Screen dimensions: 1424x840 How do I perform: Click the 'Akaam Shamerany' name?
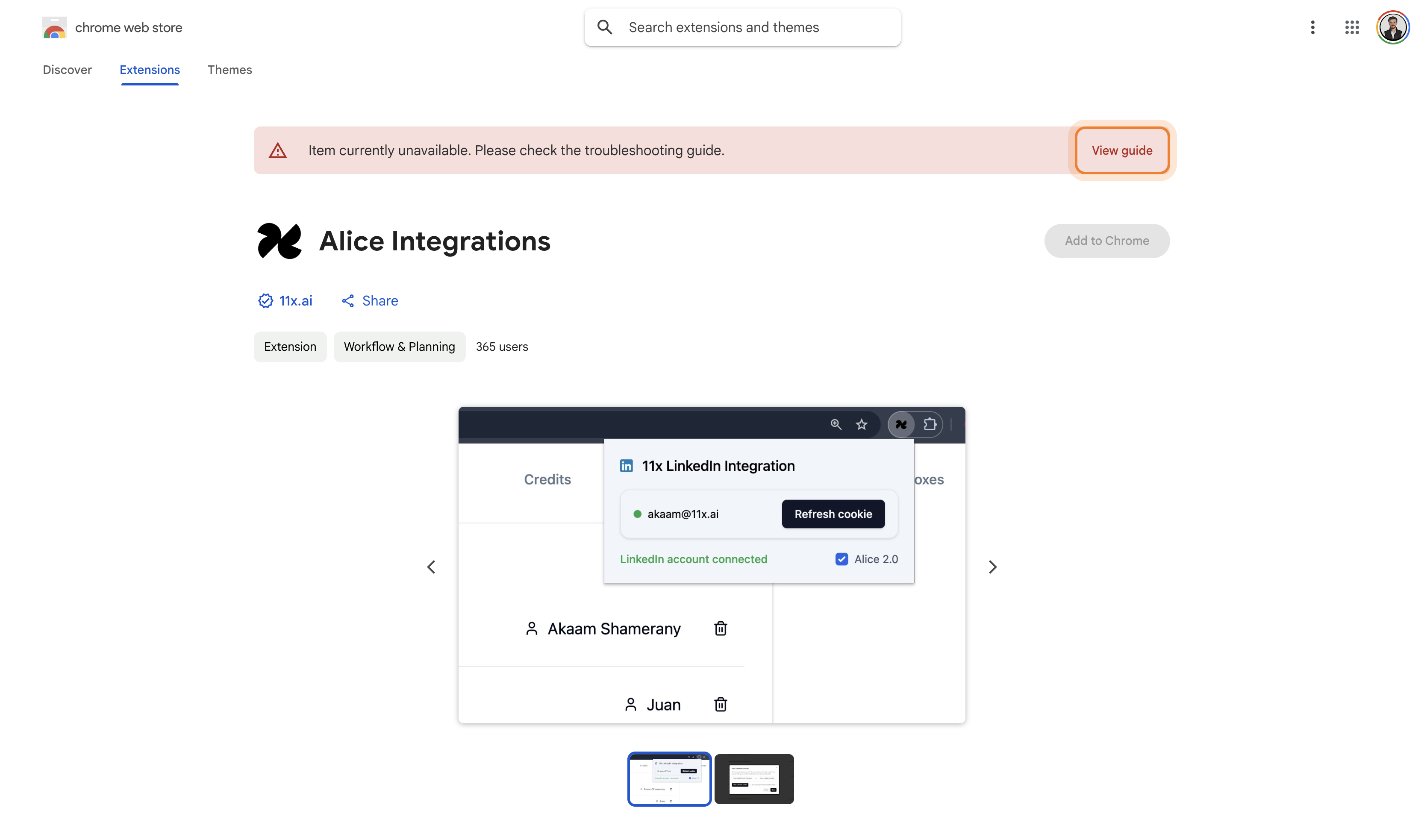click(614, 629)
